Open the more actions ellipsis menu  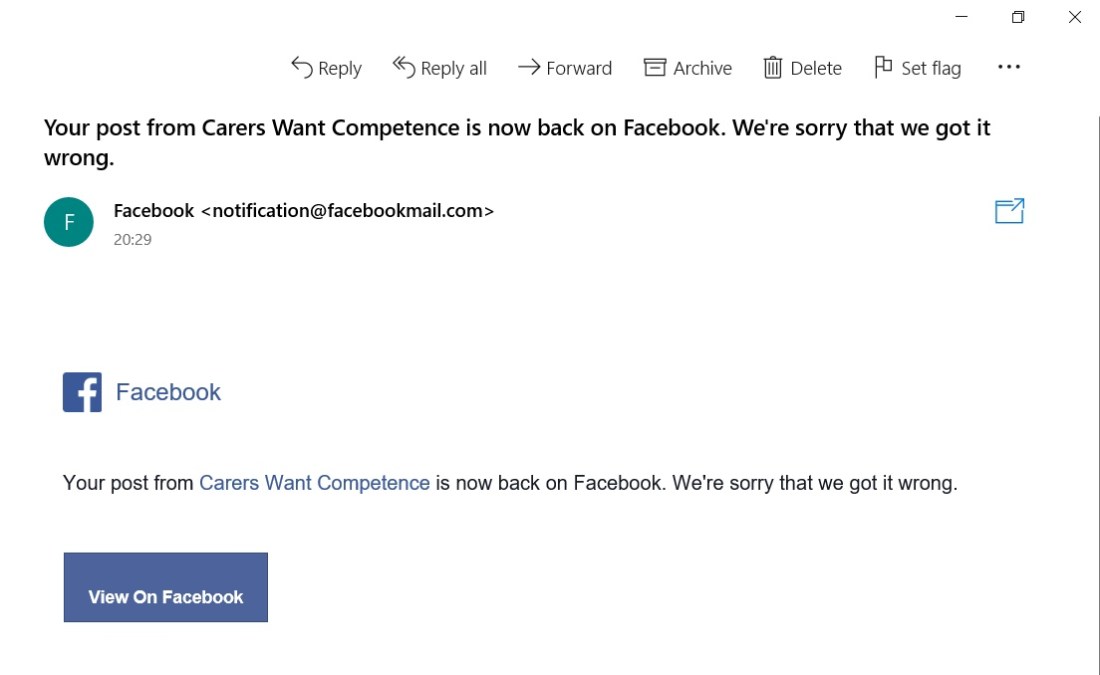[x=1009, y=67]
